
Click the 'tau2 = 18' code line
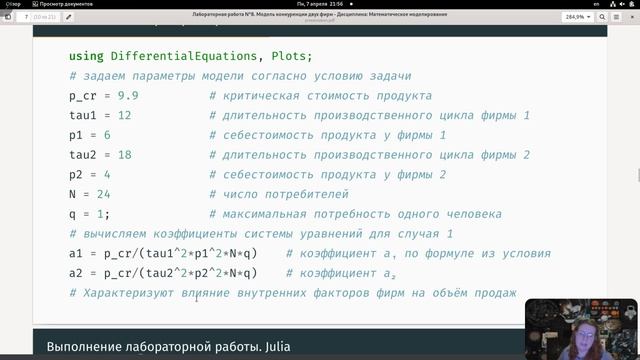point(100,155)
